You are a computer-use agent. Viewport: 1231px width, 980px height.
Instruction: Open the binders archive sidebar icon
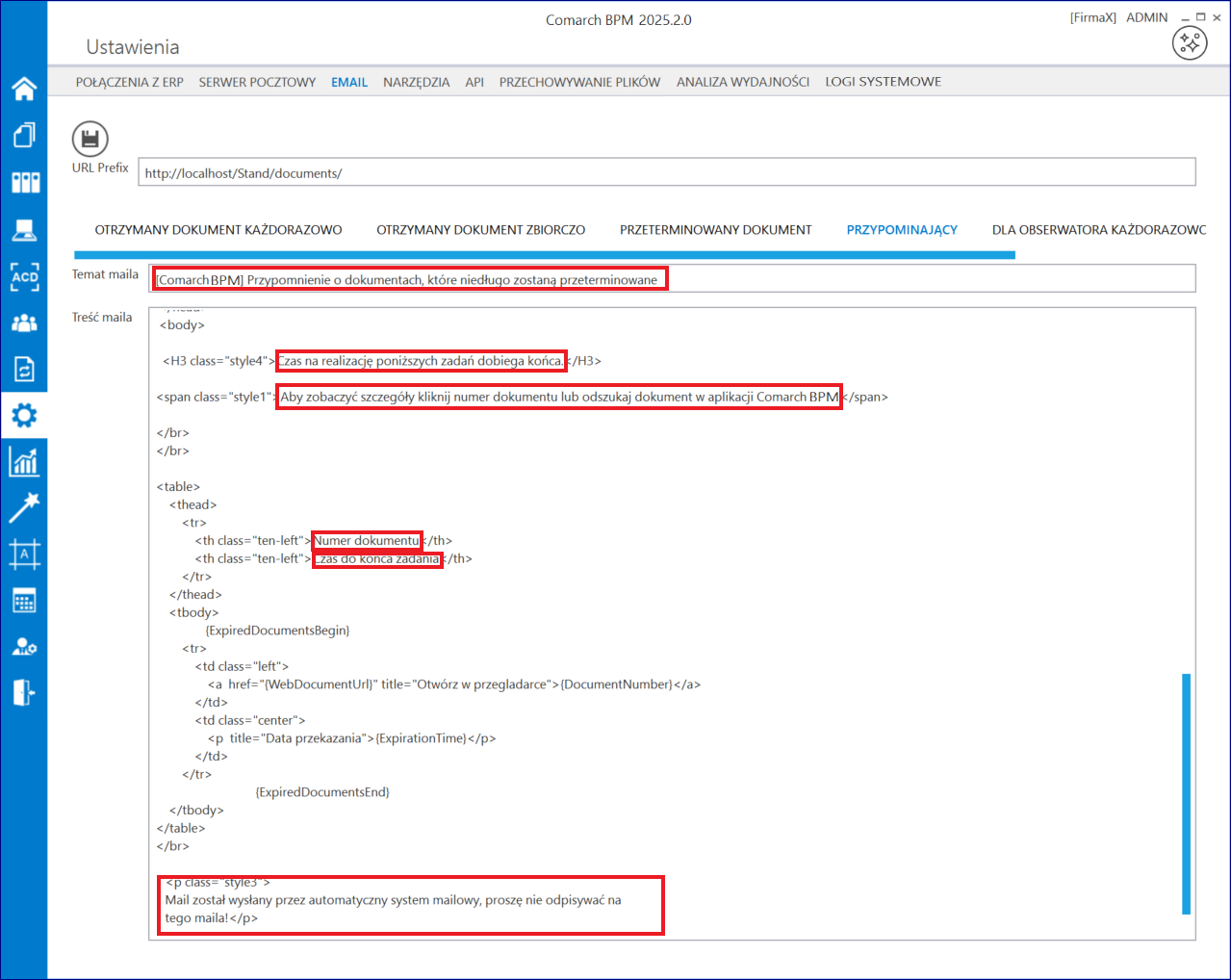[24, 182]
